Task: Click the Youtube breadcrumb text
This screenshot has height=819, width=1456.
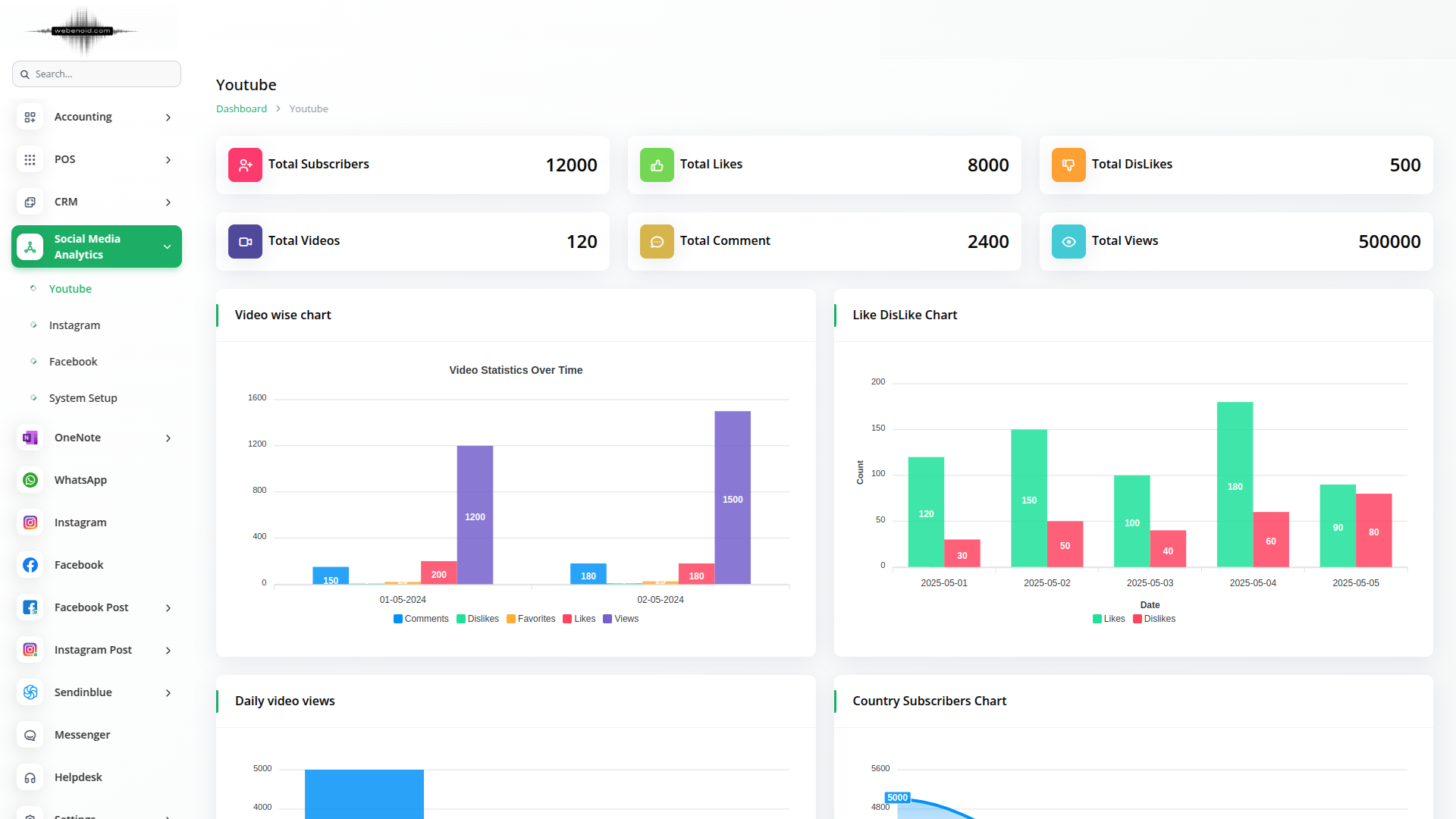Action: (x=309, y=108)
